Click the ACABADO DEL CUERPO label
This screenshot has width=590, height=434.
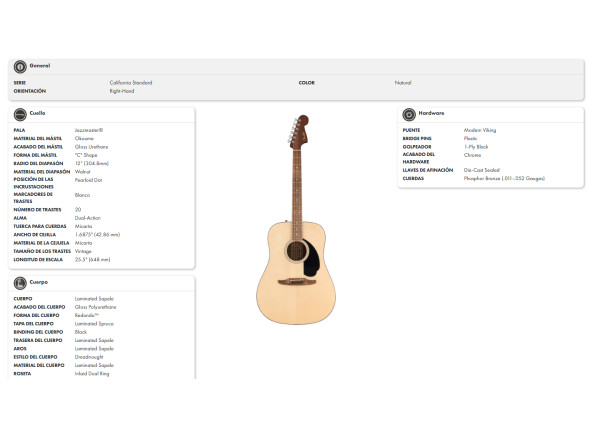coord(40,307)
